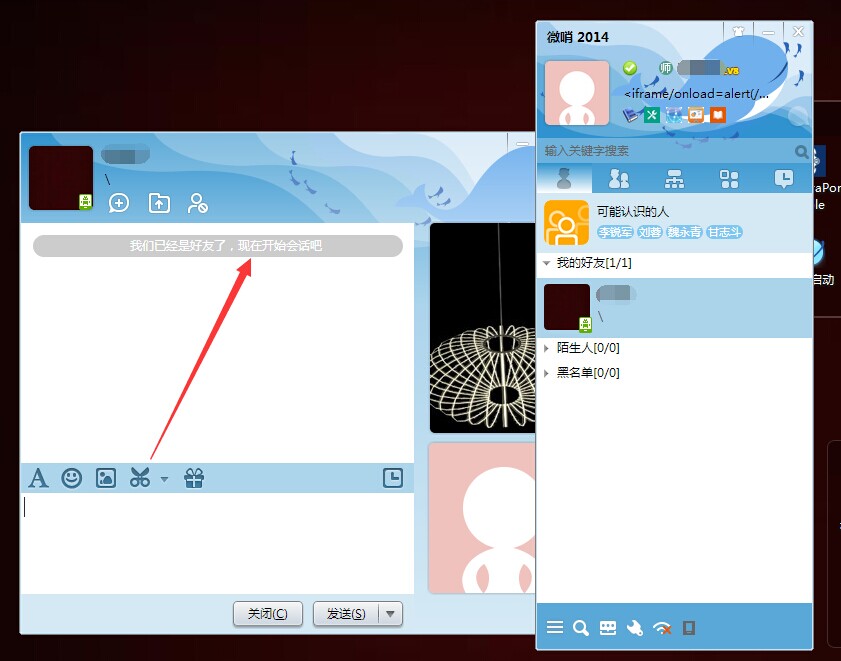Start a group conversation with plus bubble icon

(119, 203)
